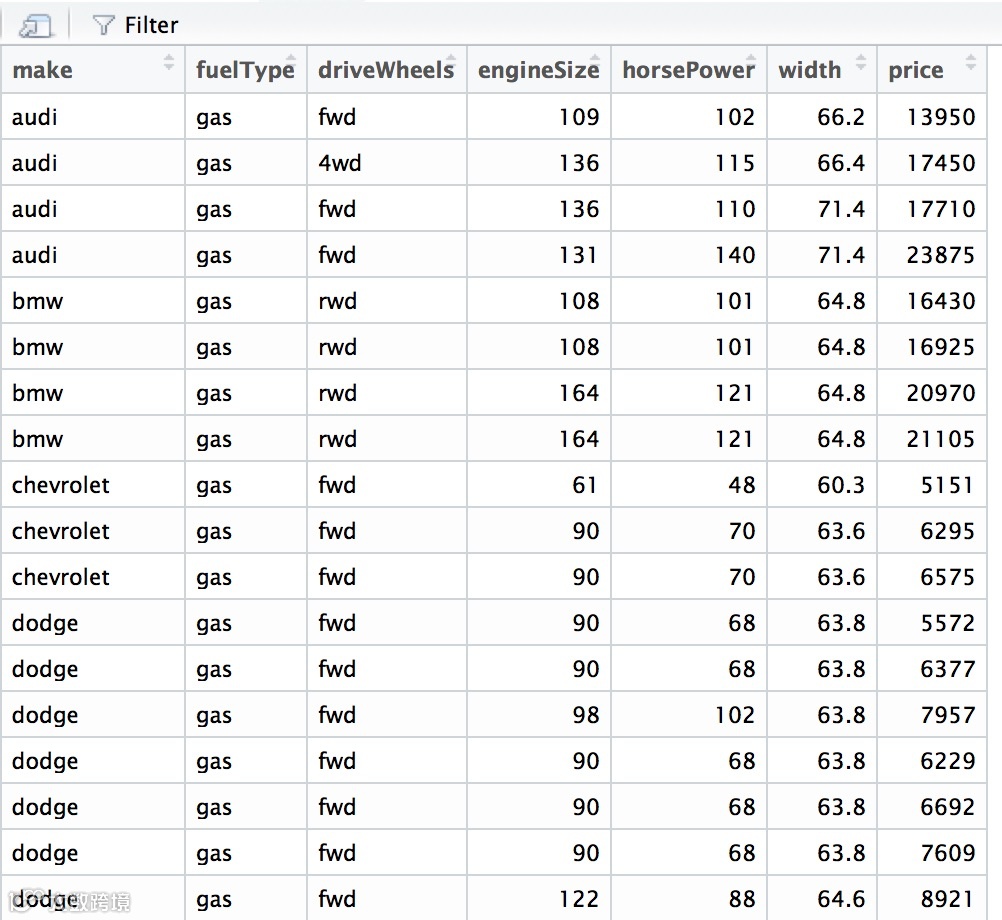Sort by width column arrows
This screenshot has height=920, width=1002.
[x=861, y=63]
